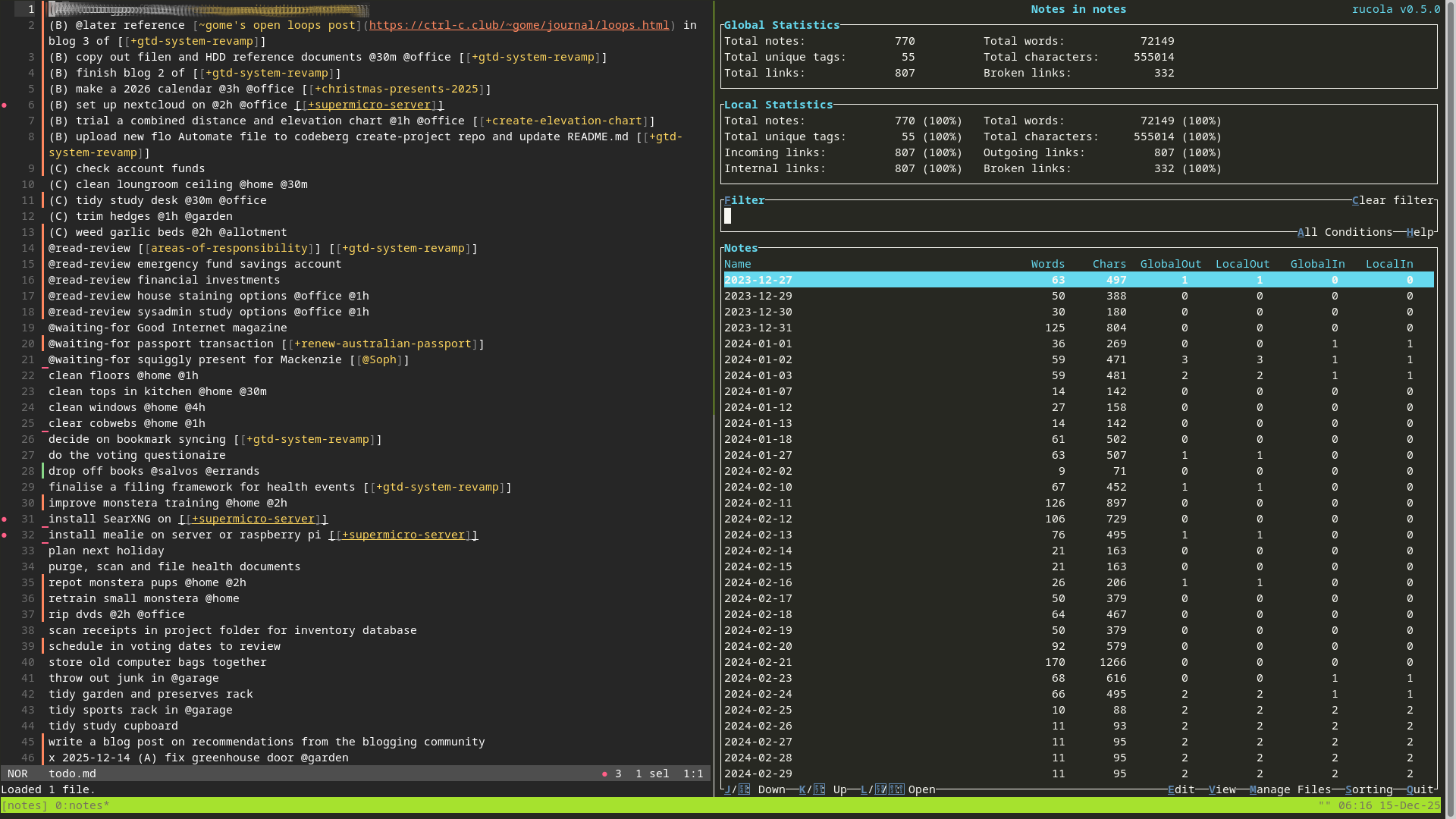Click the red diagnostic dot beside line 32
Viewport: 1456px width, 819px height.
tap(5, 535)
